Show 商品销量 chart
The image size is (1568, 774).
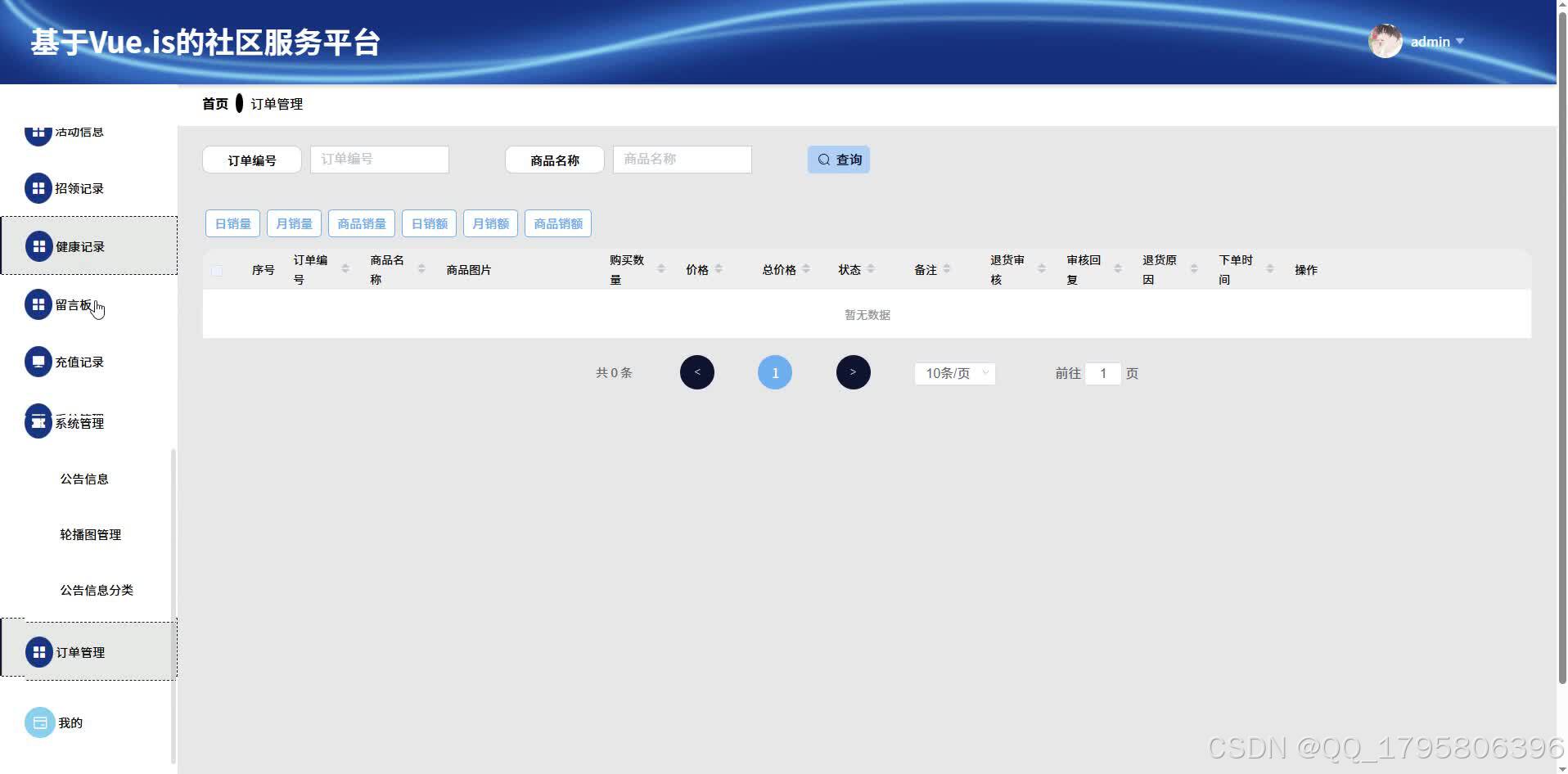(362, 223)
